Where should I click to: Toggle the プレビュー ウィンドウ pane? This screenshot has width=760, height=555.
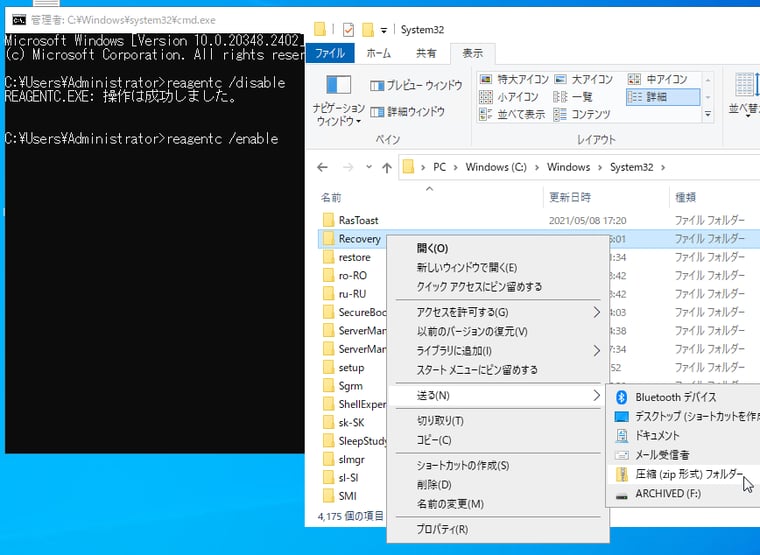416,86
